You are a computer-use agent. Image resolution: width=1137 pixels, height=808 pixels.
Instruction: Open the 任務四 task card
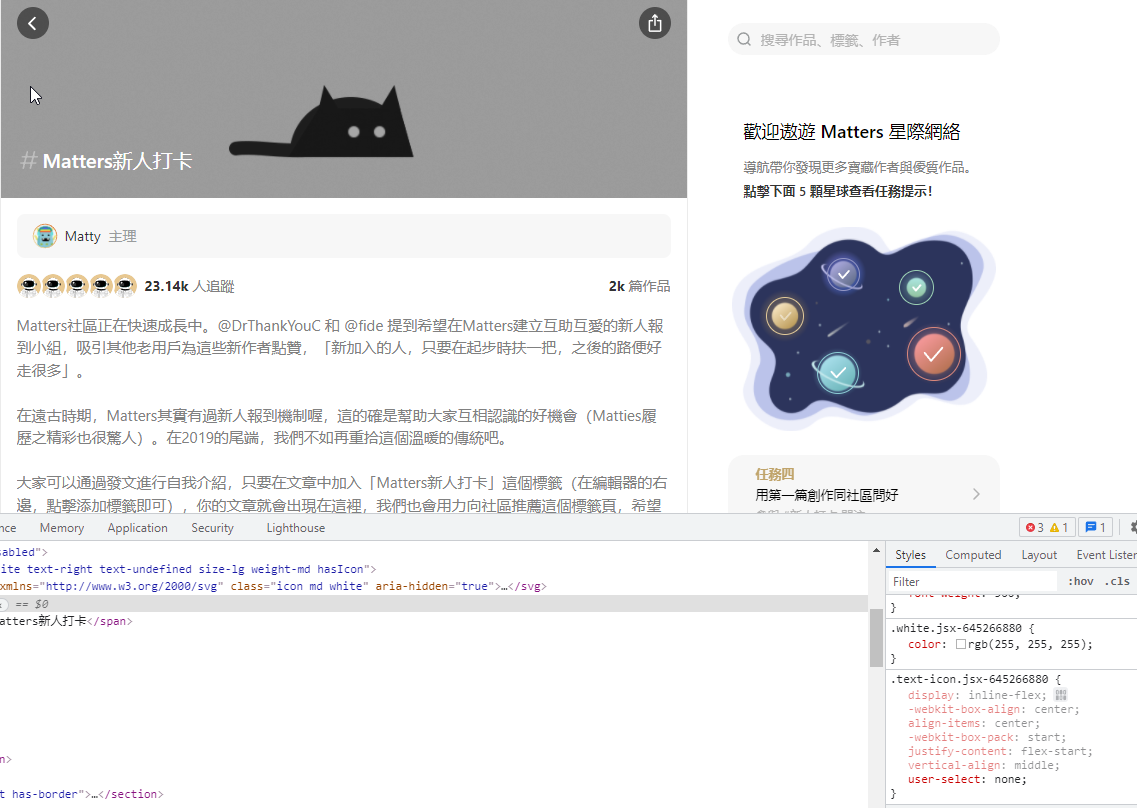tap(864, 485)
